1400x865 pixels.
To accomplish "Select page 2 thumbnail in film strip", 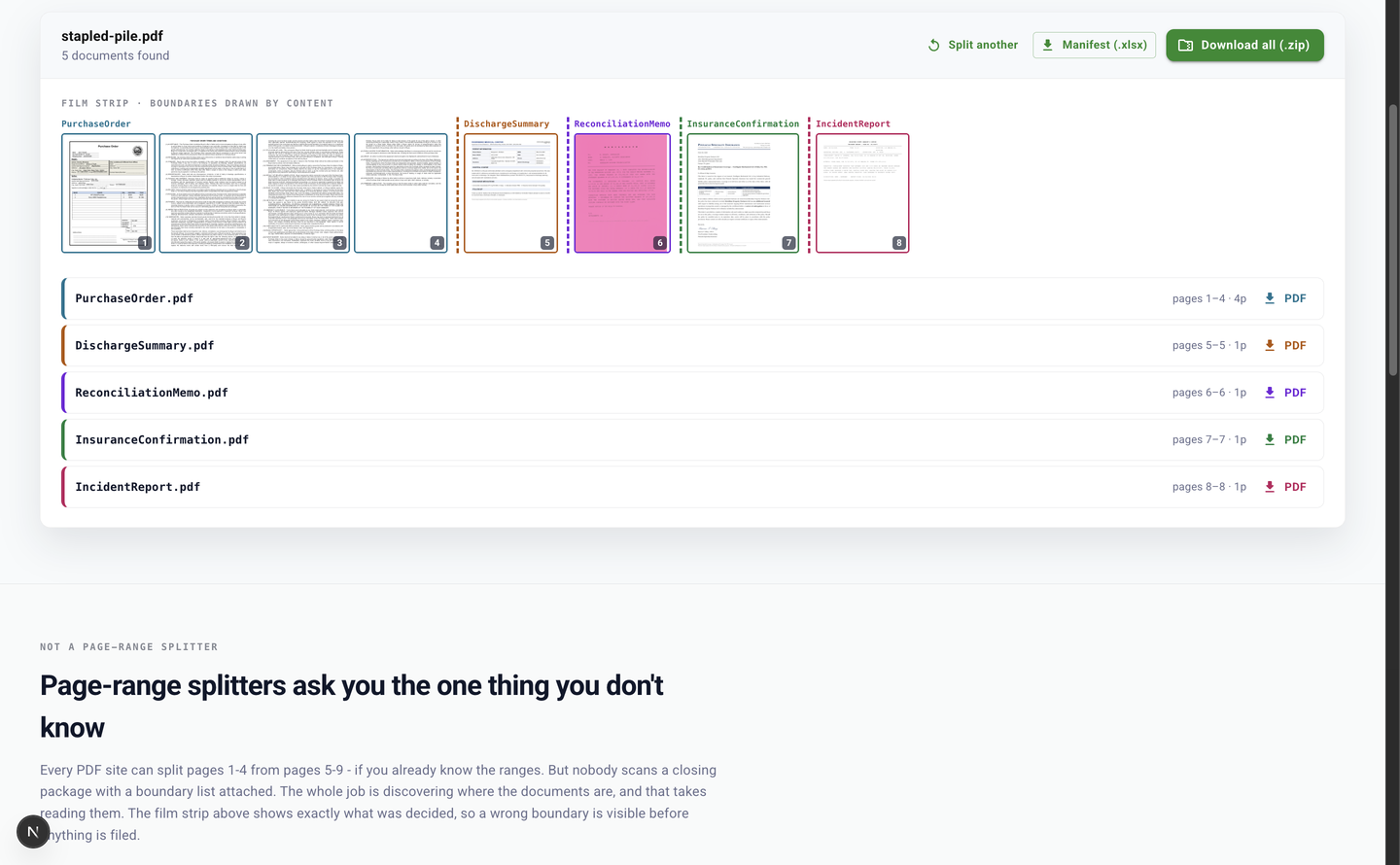I will click(206, 193).
